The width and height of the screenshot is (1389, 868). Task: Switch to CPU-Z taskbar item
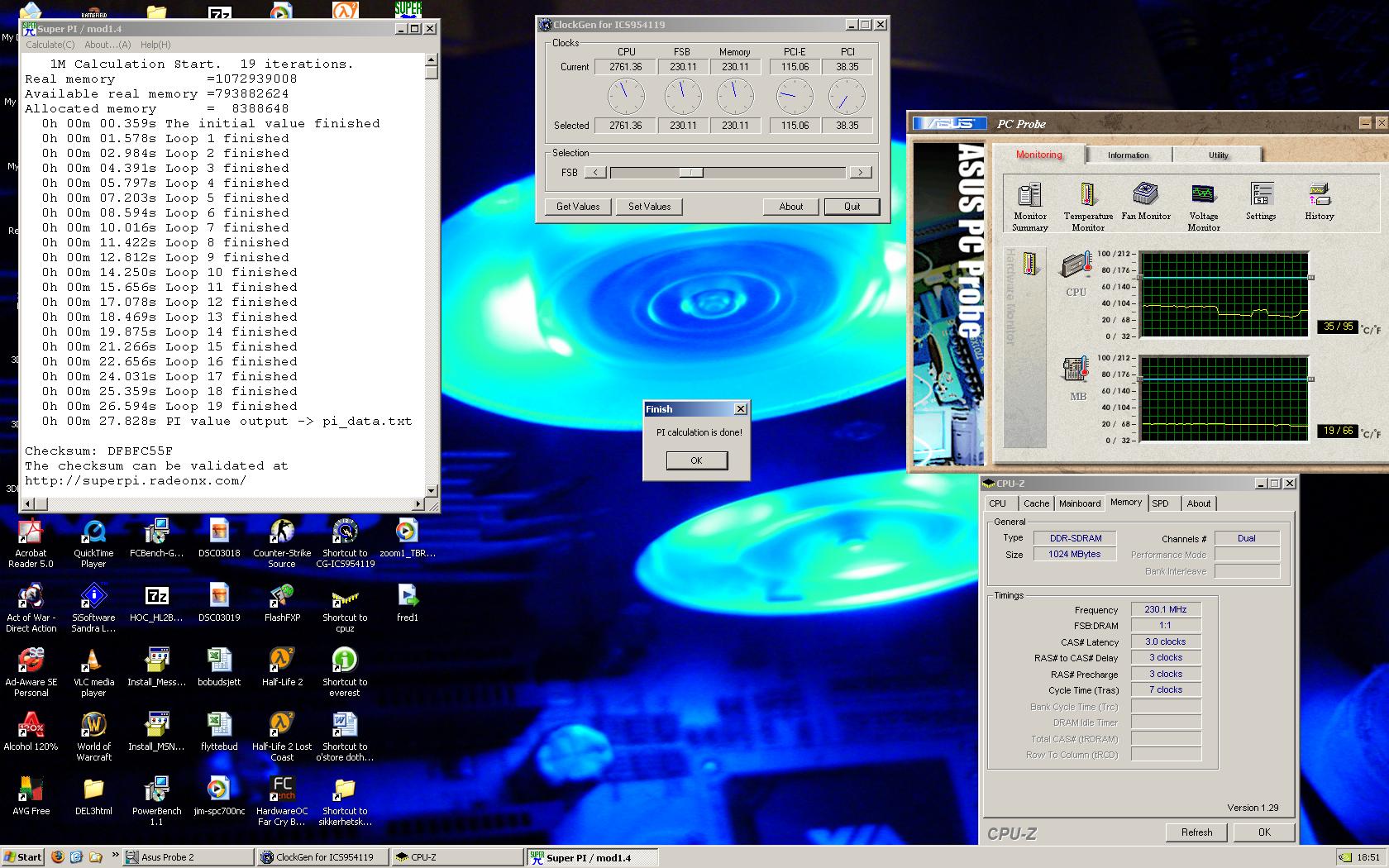457,857
